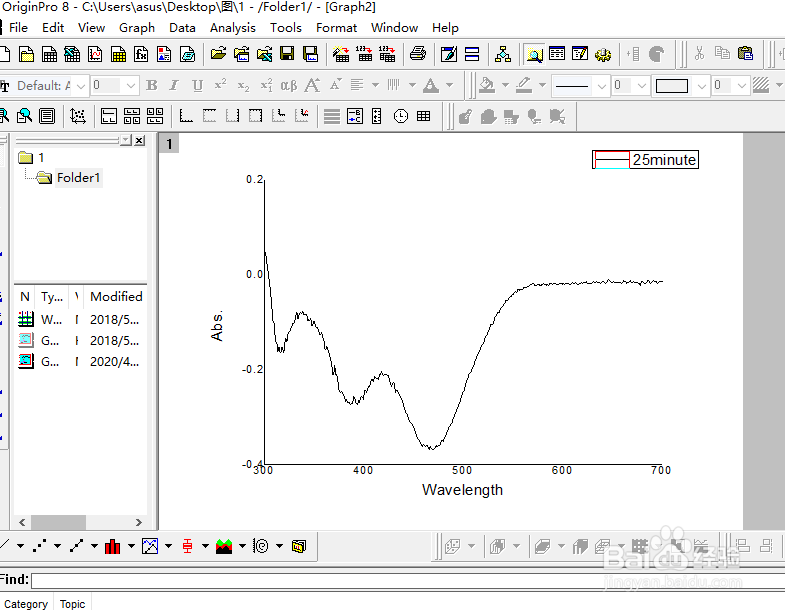This screenshot has width=785, height=610.
Task: Click Save Project floppy icon
Action: [287, 54]
